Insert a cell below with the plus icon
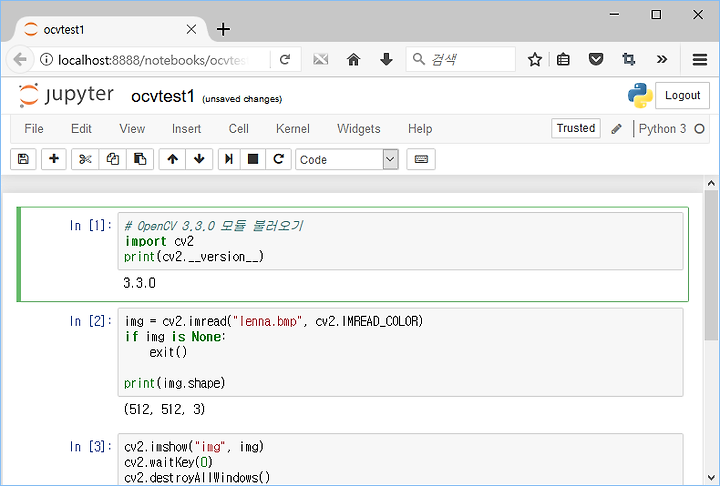This screenshot has height=486, width=720. point(54,159)
